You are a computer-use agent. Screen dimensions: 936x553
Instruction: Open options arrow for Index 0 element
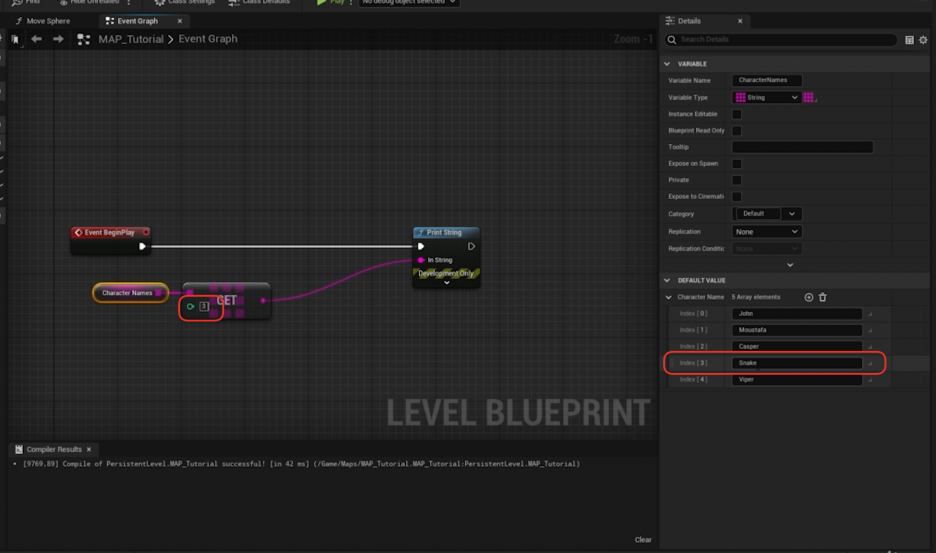870,314
